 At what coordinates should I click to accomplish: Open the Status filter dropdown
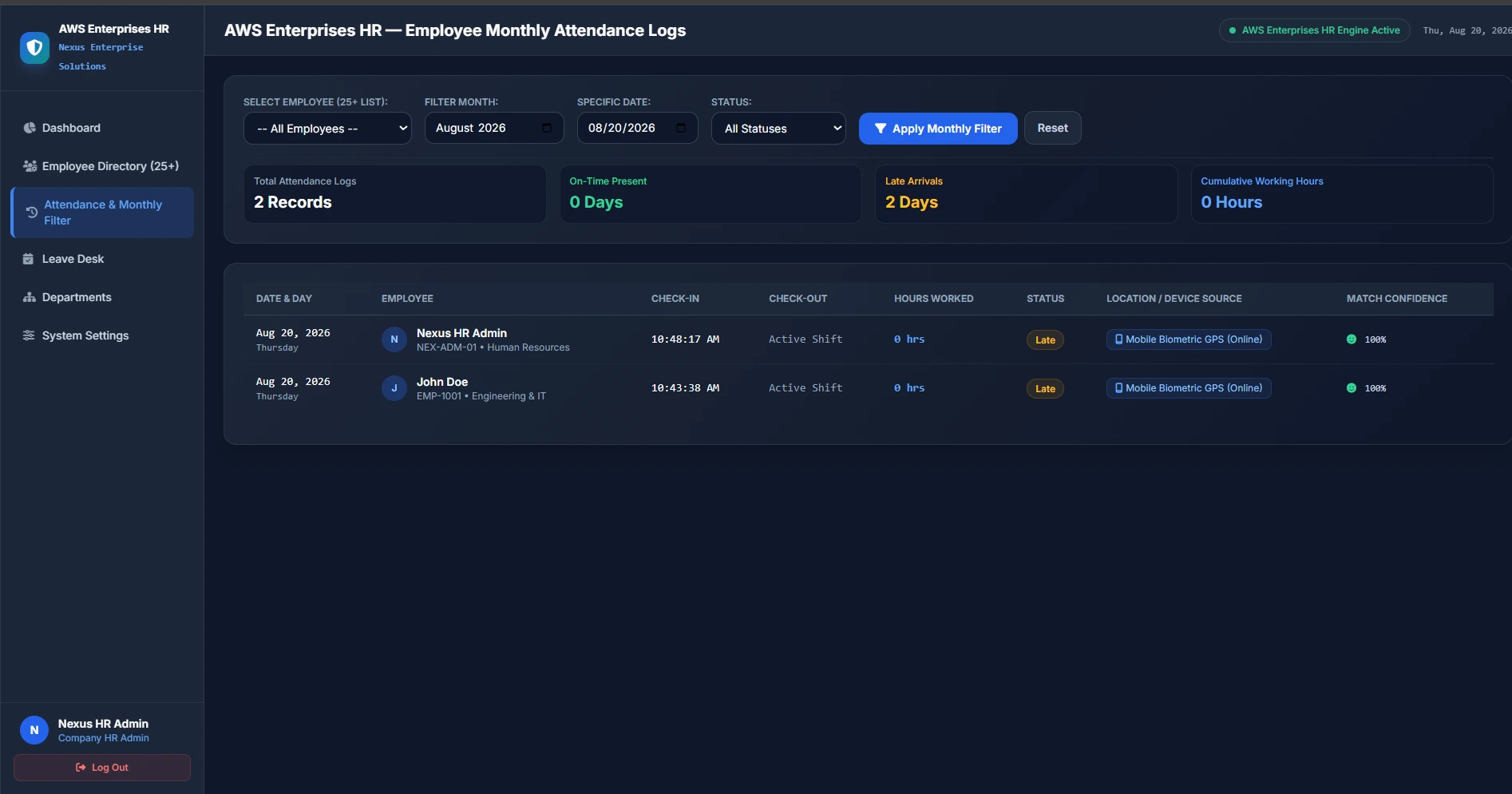pos(778,128)
